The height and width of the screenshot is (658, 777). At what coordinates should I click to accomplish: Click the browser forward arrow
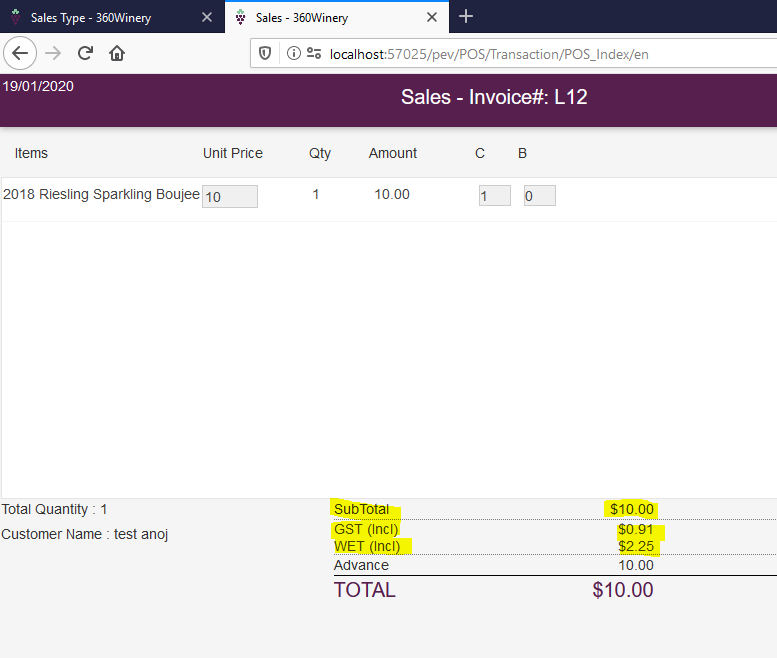[x=53, y=53]
